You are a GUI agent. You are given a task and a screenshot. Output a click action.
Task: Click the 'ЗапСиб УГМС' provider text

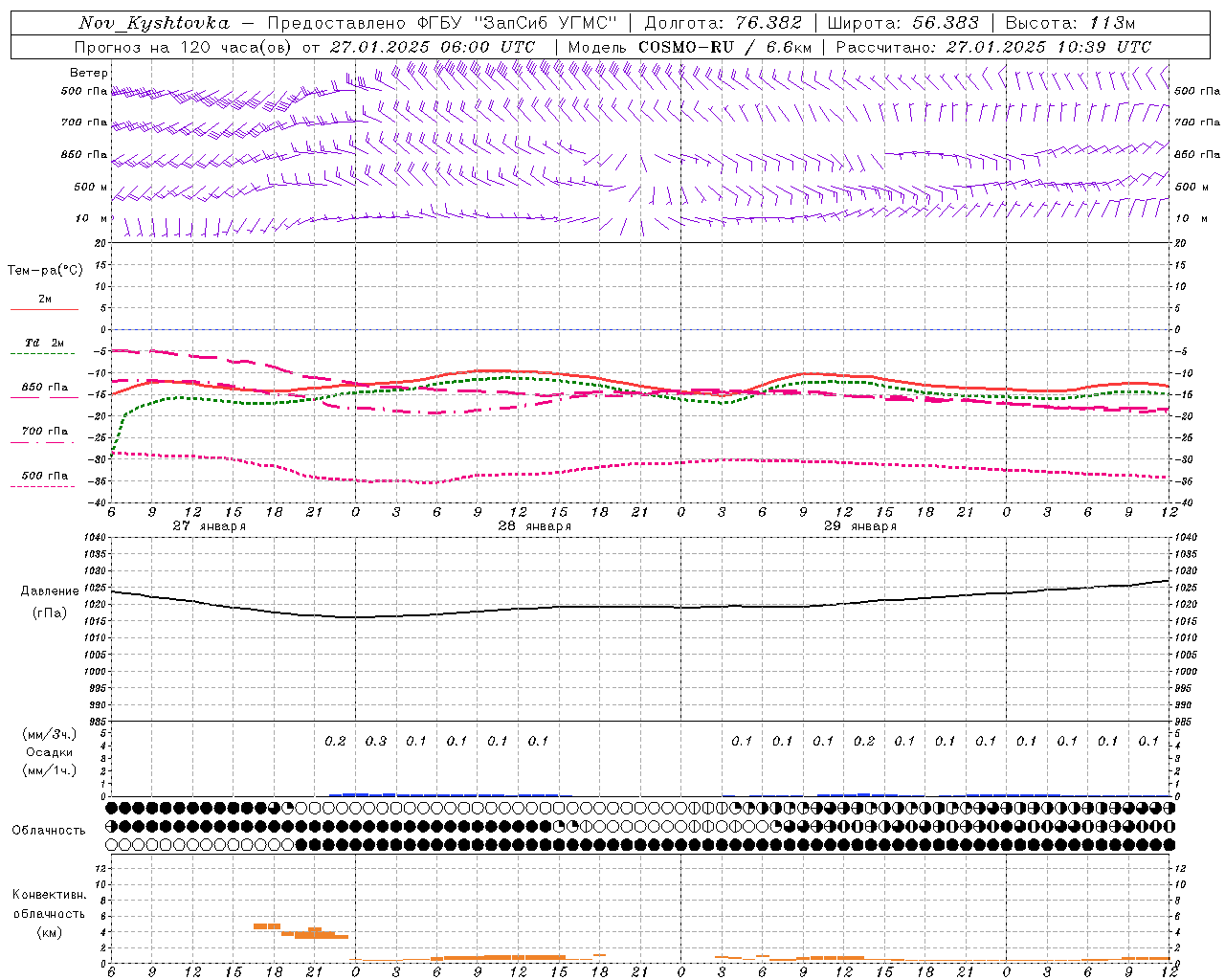(546, 23)
